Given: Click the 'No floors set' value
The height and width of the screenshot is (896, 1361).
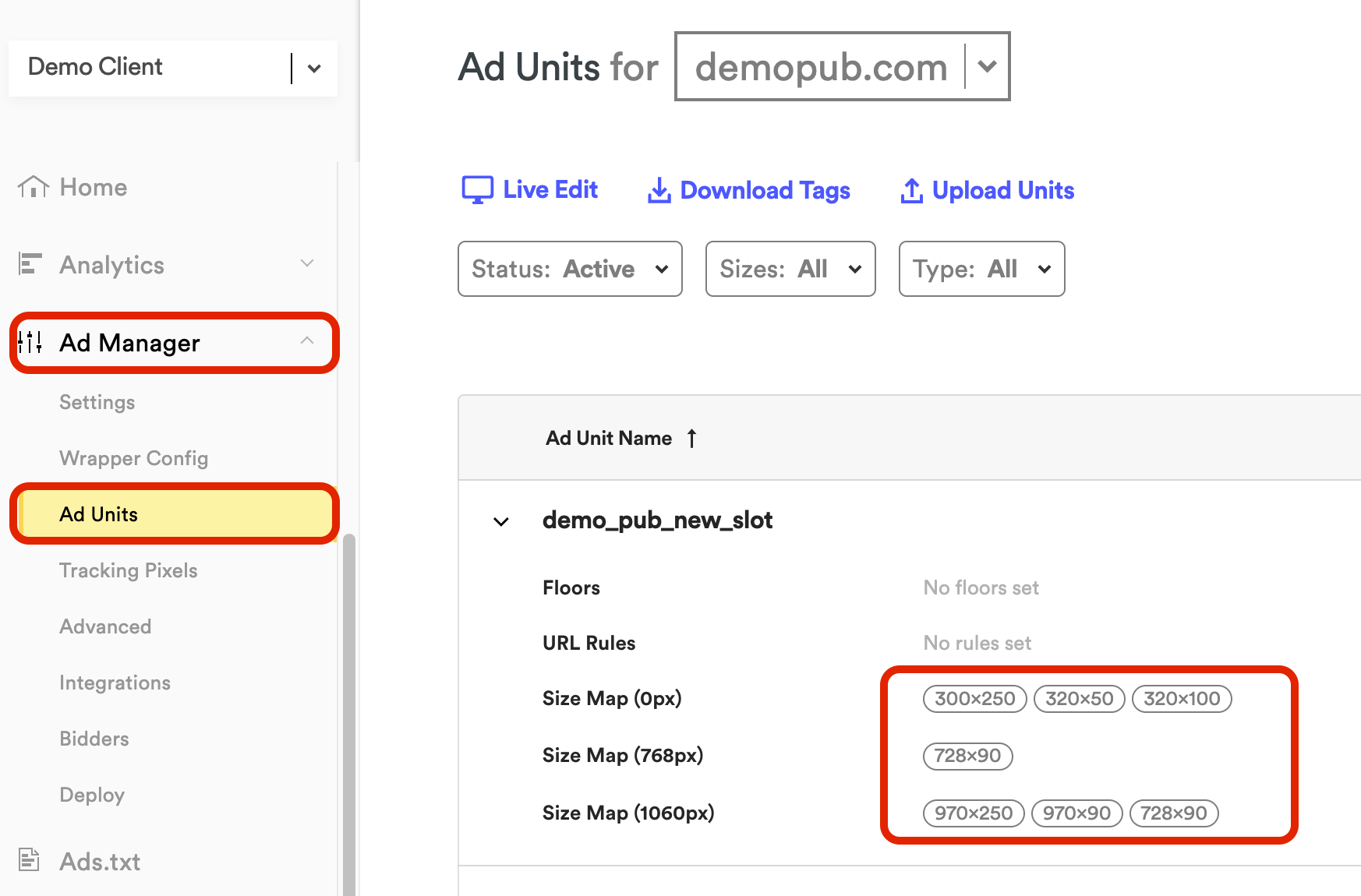Looking at the screenshot, I should (x=981, y=587).
